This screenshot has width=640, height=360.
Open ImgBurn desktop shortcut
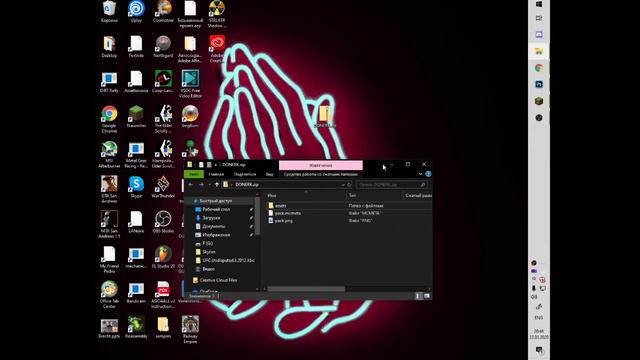coord(190,117)
